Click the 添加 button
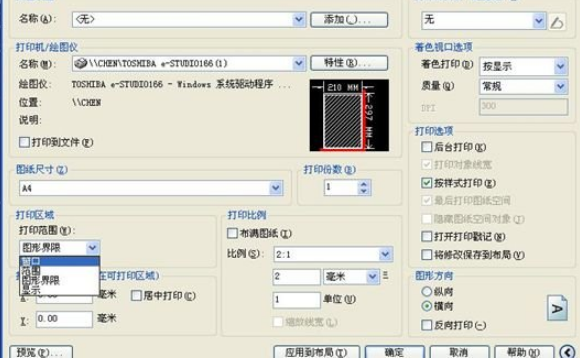 (349, 20)
